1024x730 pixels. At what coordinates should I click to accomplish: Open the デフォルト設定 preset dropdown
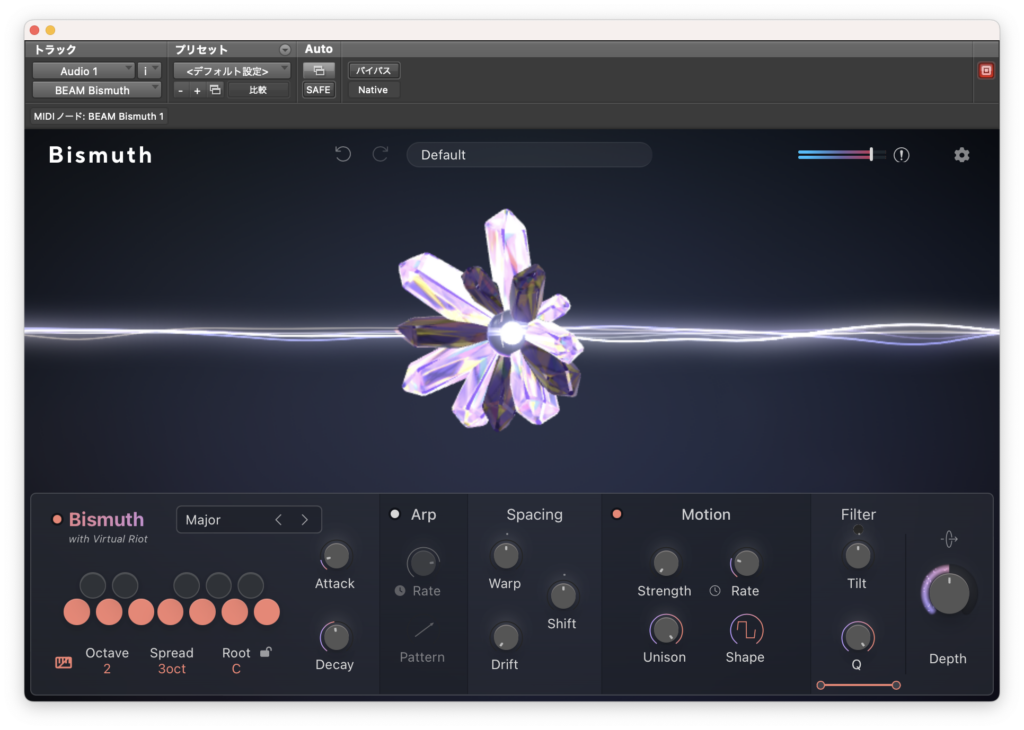(232, 71)
